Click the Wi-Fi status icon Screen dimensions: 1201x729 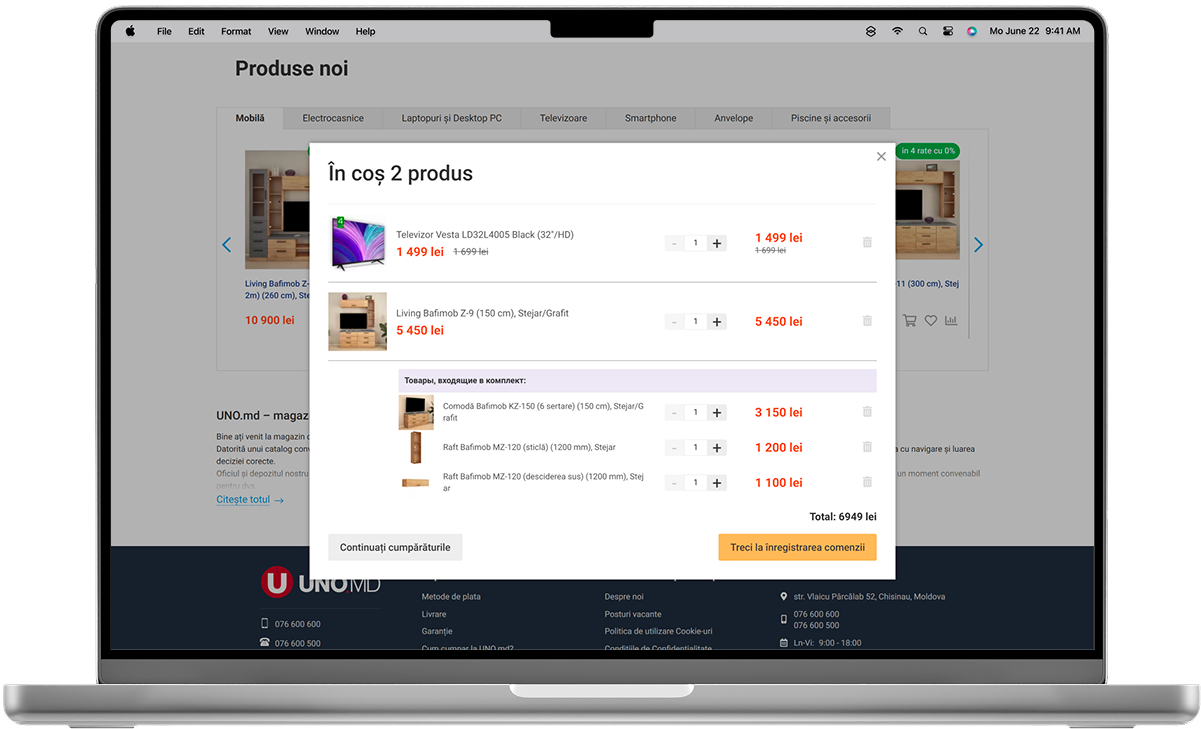tap(897, 31)
